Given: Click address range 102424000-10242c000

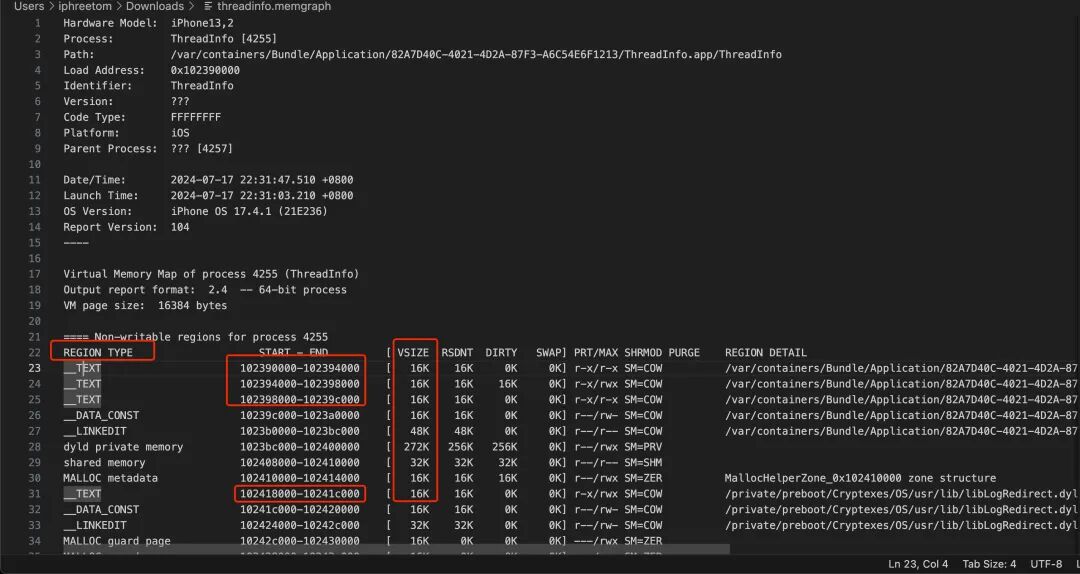Looking at the screenshot, I should pos(300,525).
